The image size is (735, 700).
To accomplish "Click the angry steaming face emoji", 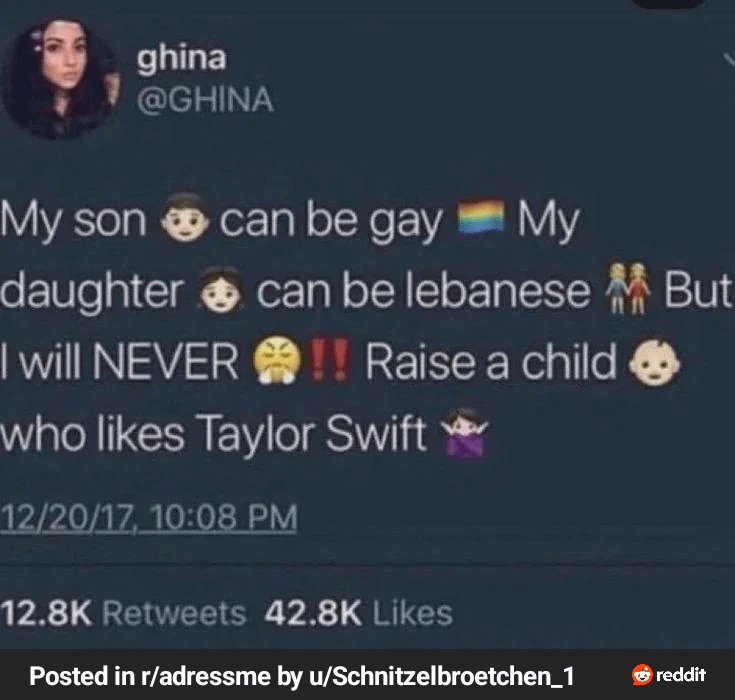I will click(277, 360).
